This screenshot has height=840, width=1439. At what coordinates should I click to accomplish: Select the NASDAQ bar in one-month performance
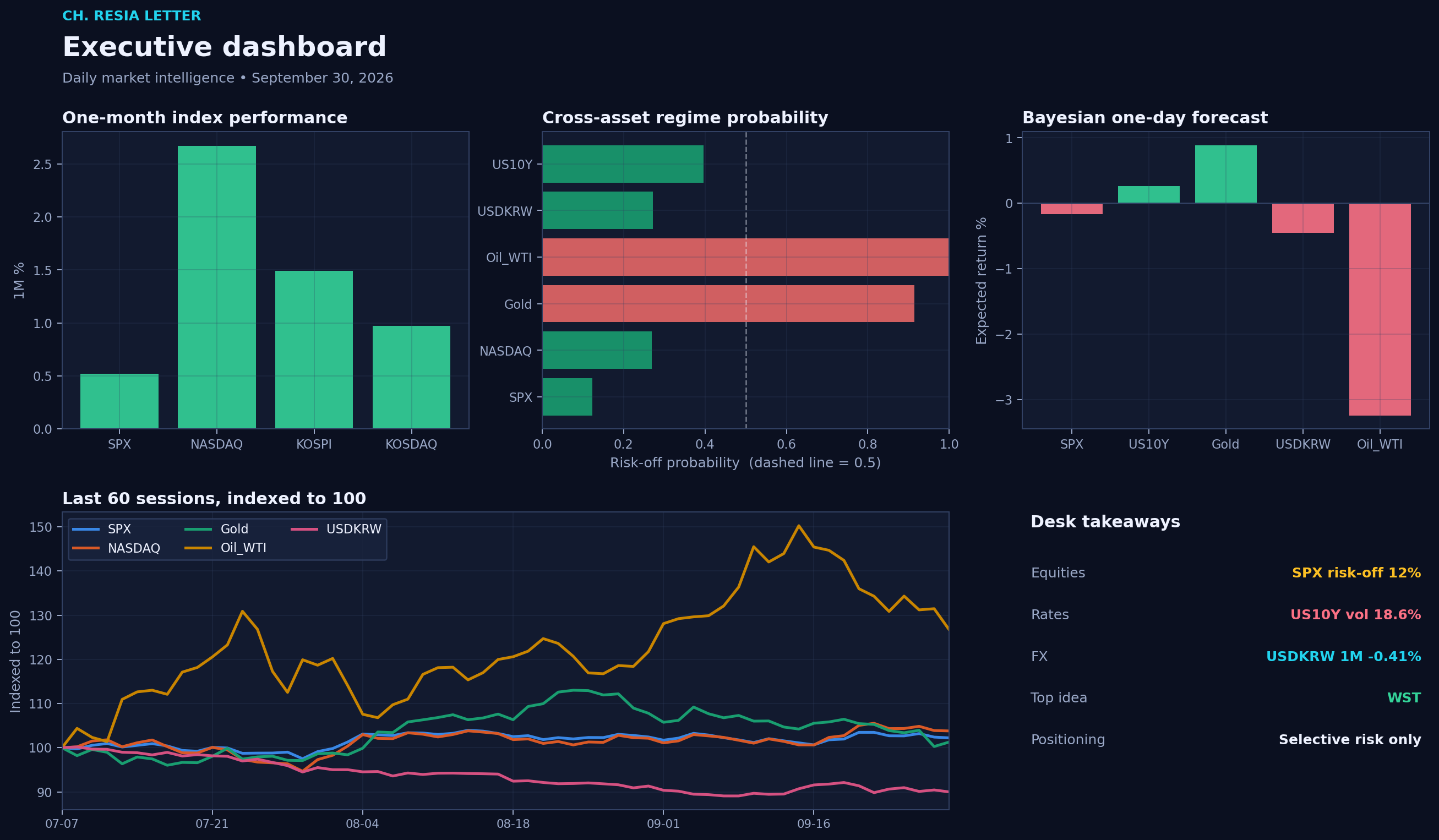coord(216,287)
